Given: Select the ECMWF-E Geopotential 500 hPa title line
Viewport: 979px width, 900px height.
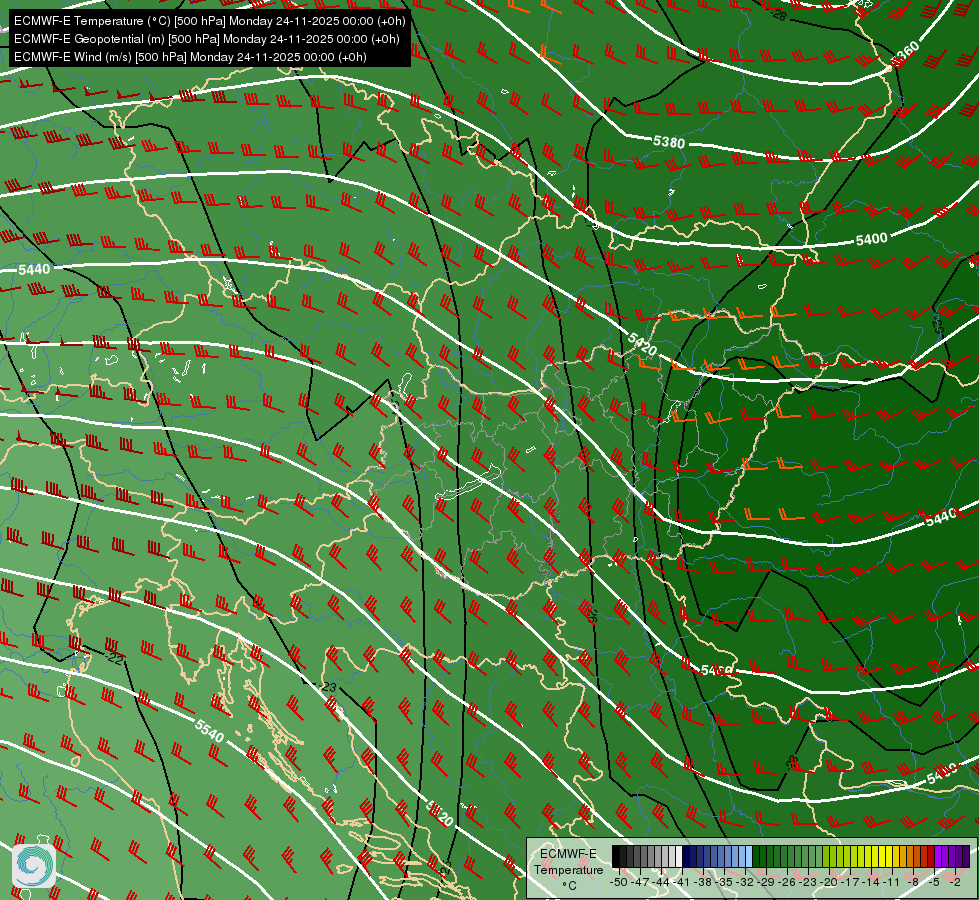Looking at the screenshot, I should (207, 39).
